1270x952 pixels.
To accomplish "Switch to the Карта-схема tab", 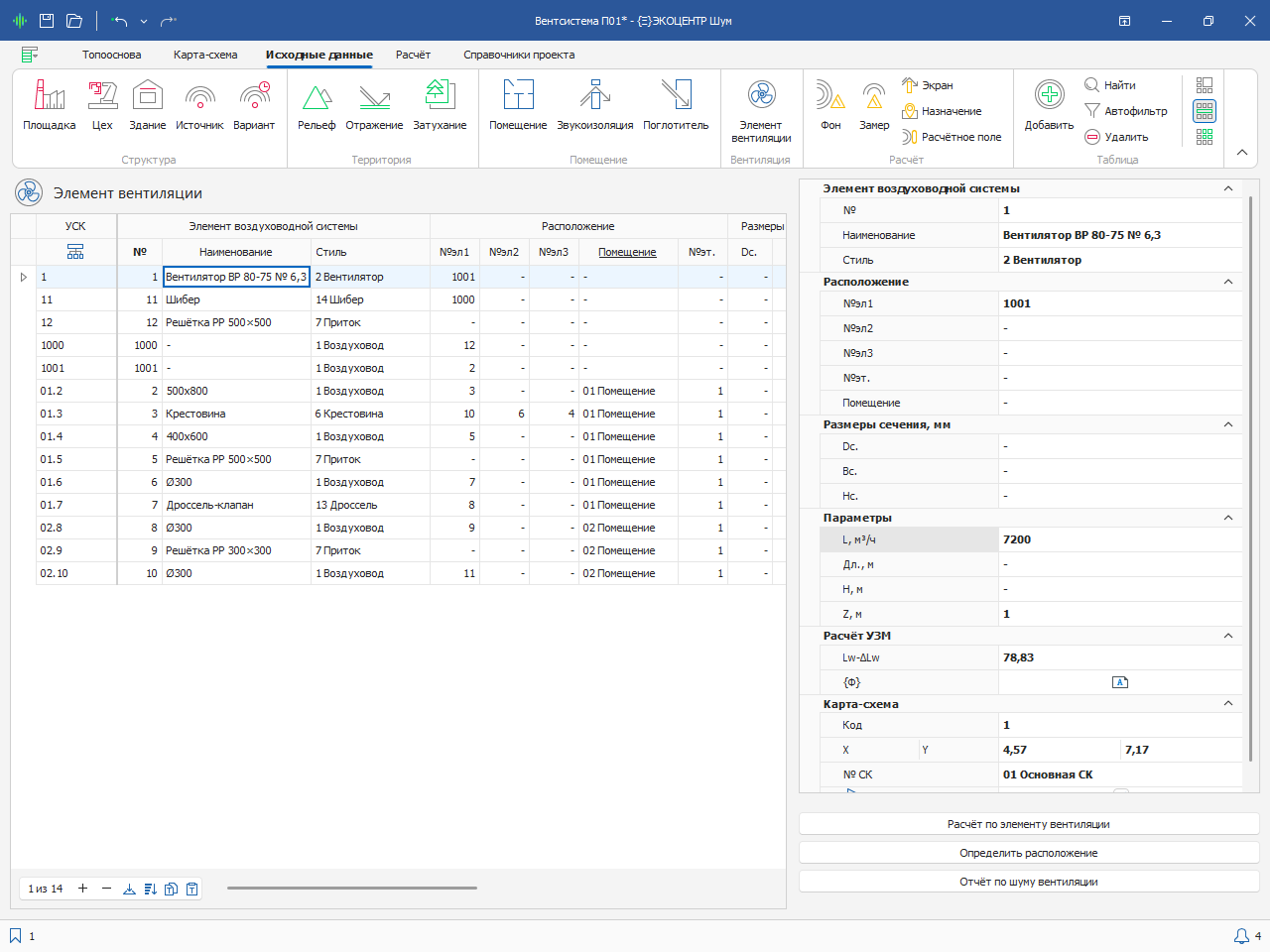I will pos(205,55).
